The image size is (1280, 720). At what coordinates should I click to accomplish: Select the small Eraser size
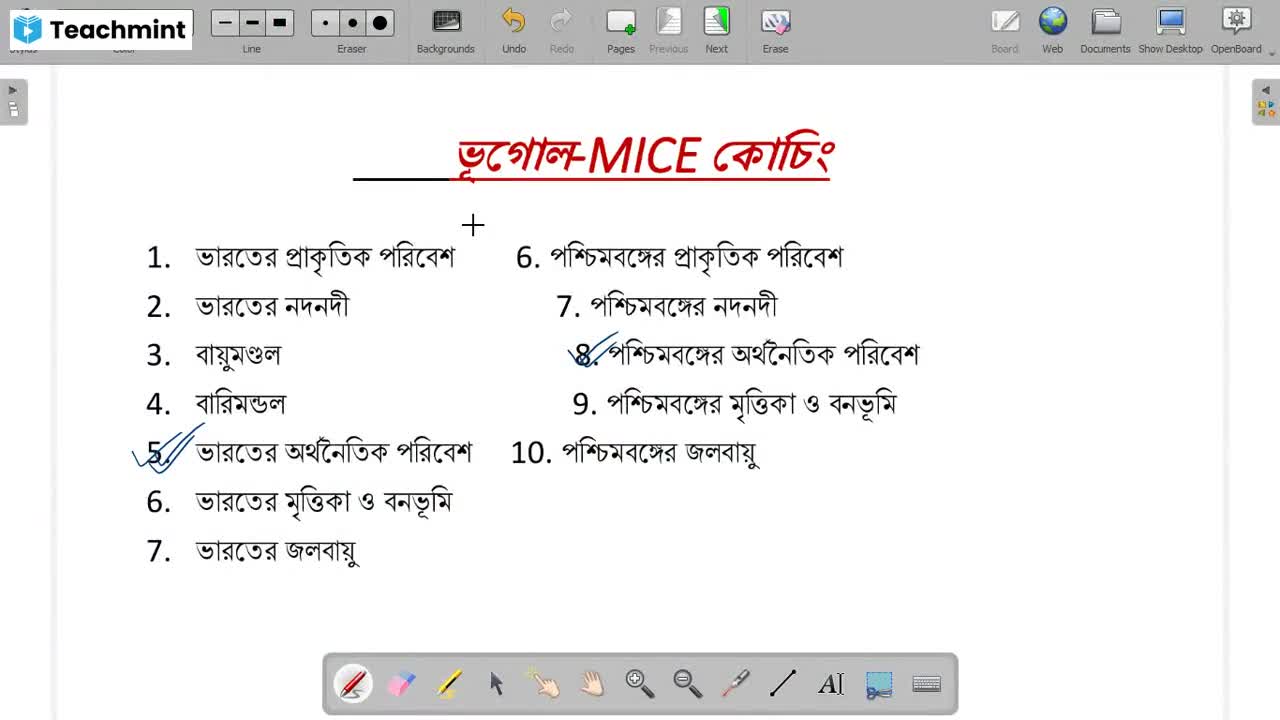(x=325, y=23)
